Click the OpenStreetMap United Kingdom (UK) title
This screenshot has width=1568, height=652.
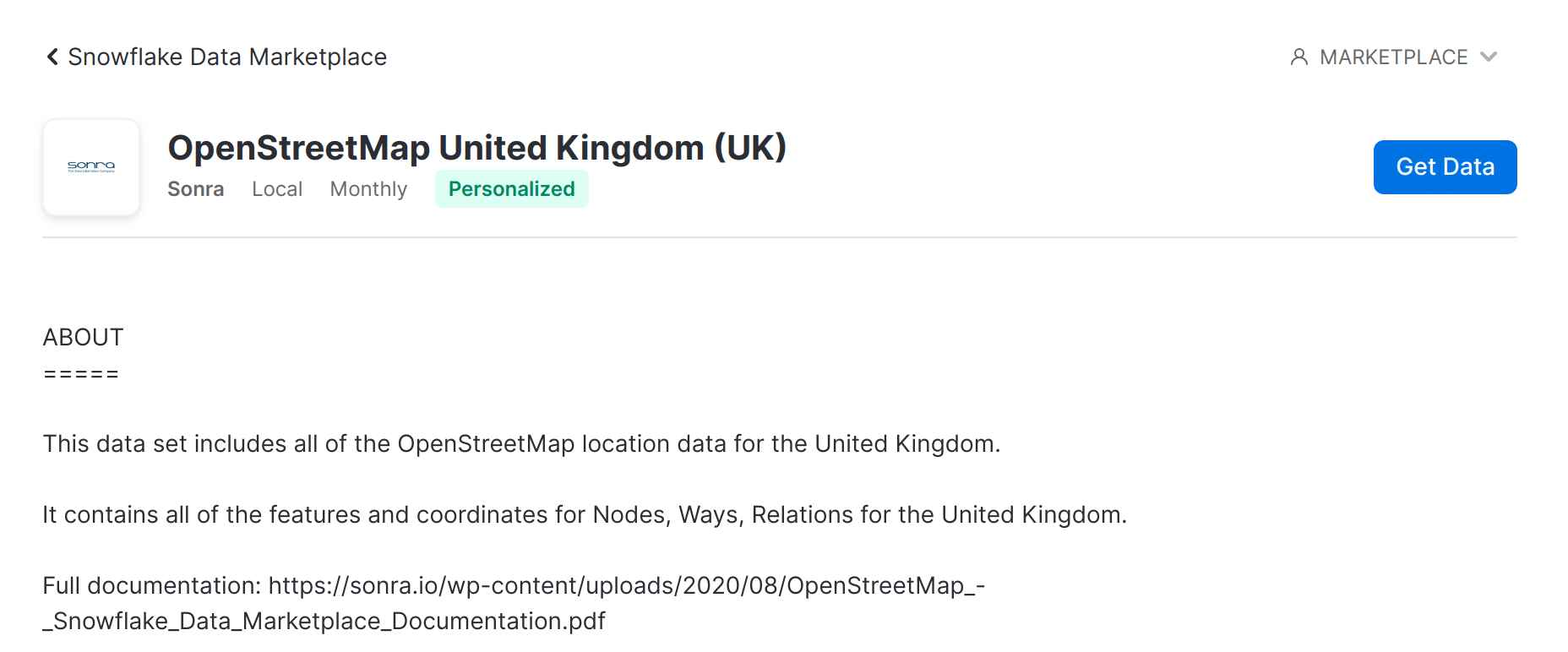[x=477, y=148]
